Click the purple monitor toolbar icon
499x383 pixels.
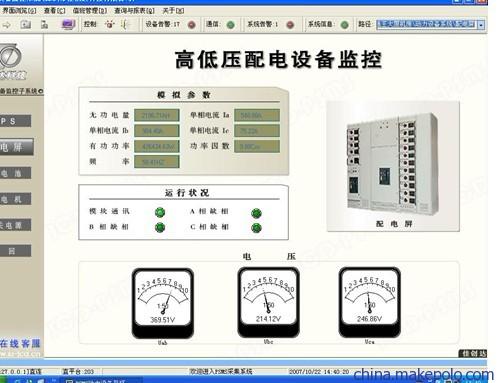(x=68, y=24)
